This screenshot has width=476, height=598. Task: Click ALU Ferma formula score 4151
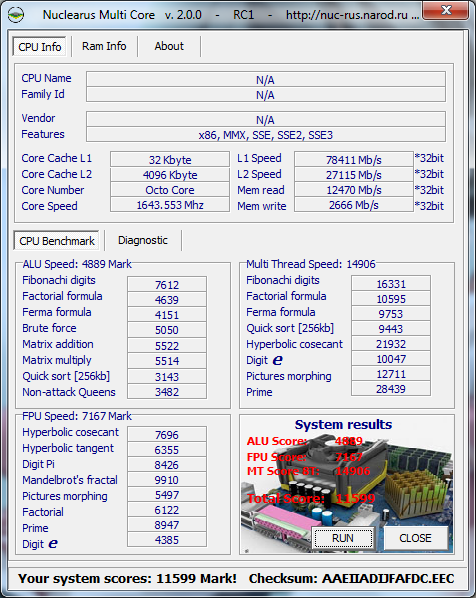click(x=167, y=315)
